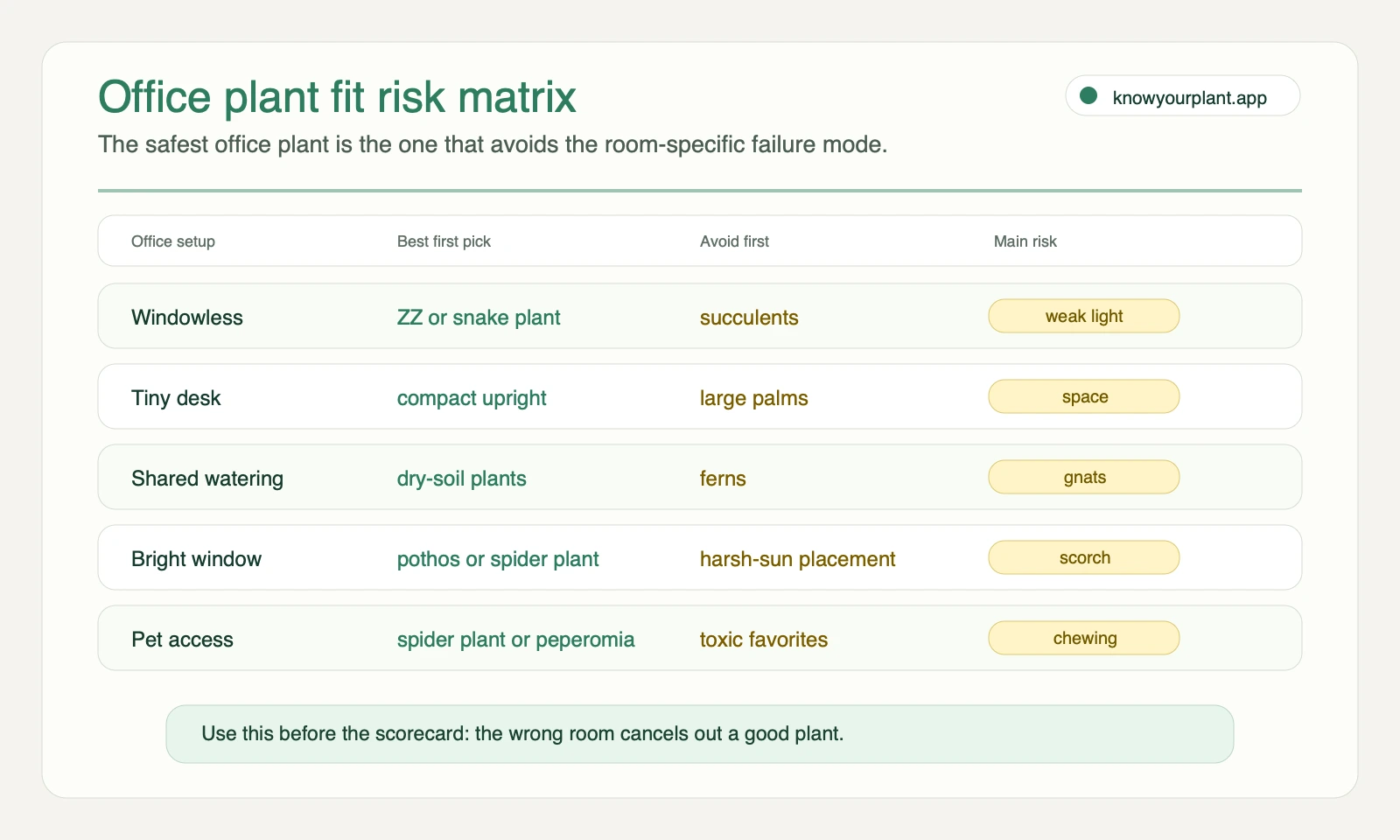1400x840 pixels.
Task: Click the 'Best first pick' column header
Action: 444,241
